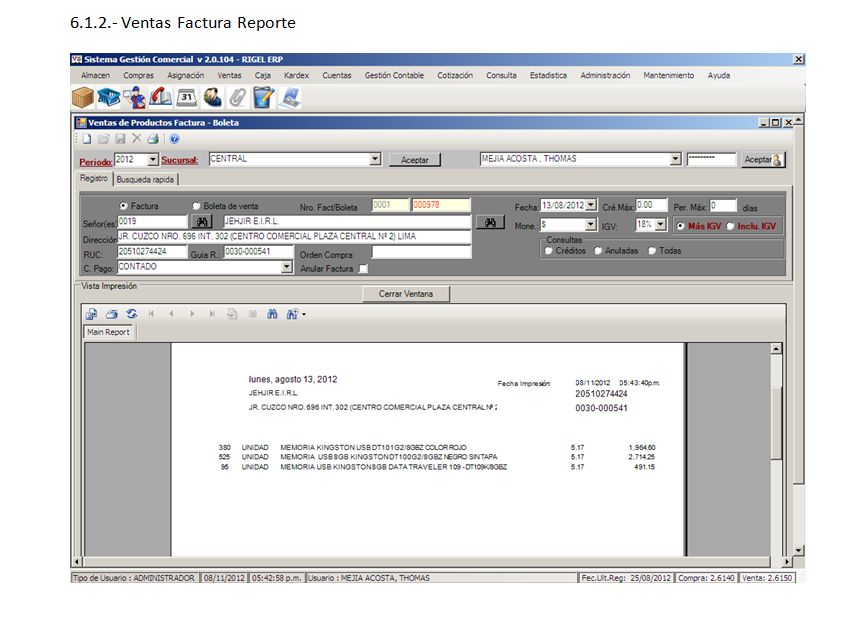Open the Fecha date picker dropdown

591,205
